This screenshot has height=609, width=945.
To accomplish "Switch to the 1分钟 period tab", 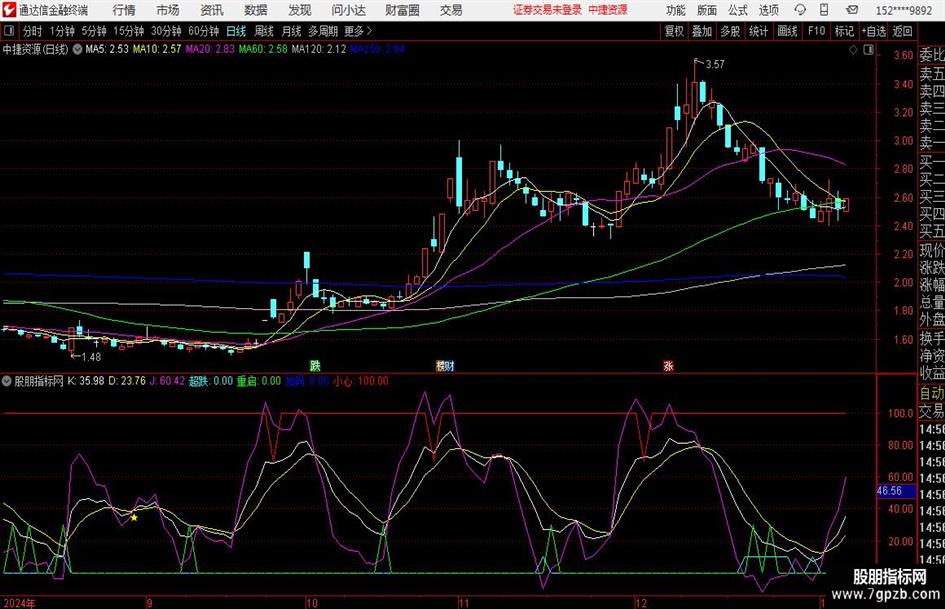I will pos(61,31).
